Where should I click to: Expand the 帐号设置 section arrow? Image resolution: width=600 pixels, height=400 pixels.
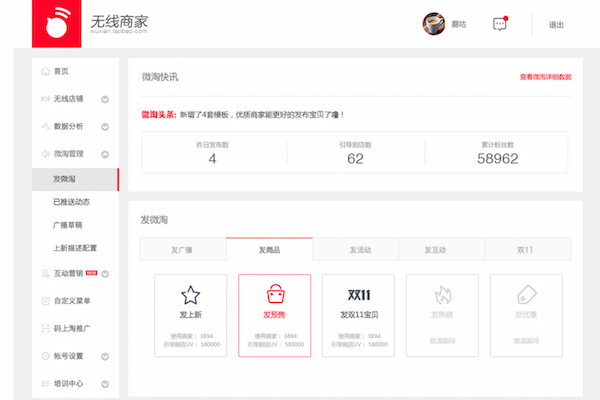click(105, 357)
